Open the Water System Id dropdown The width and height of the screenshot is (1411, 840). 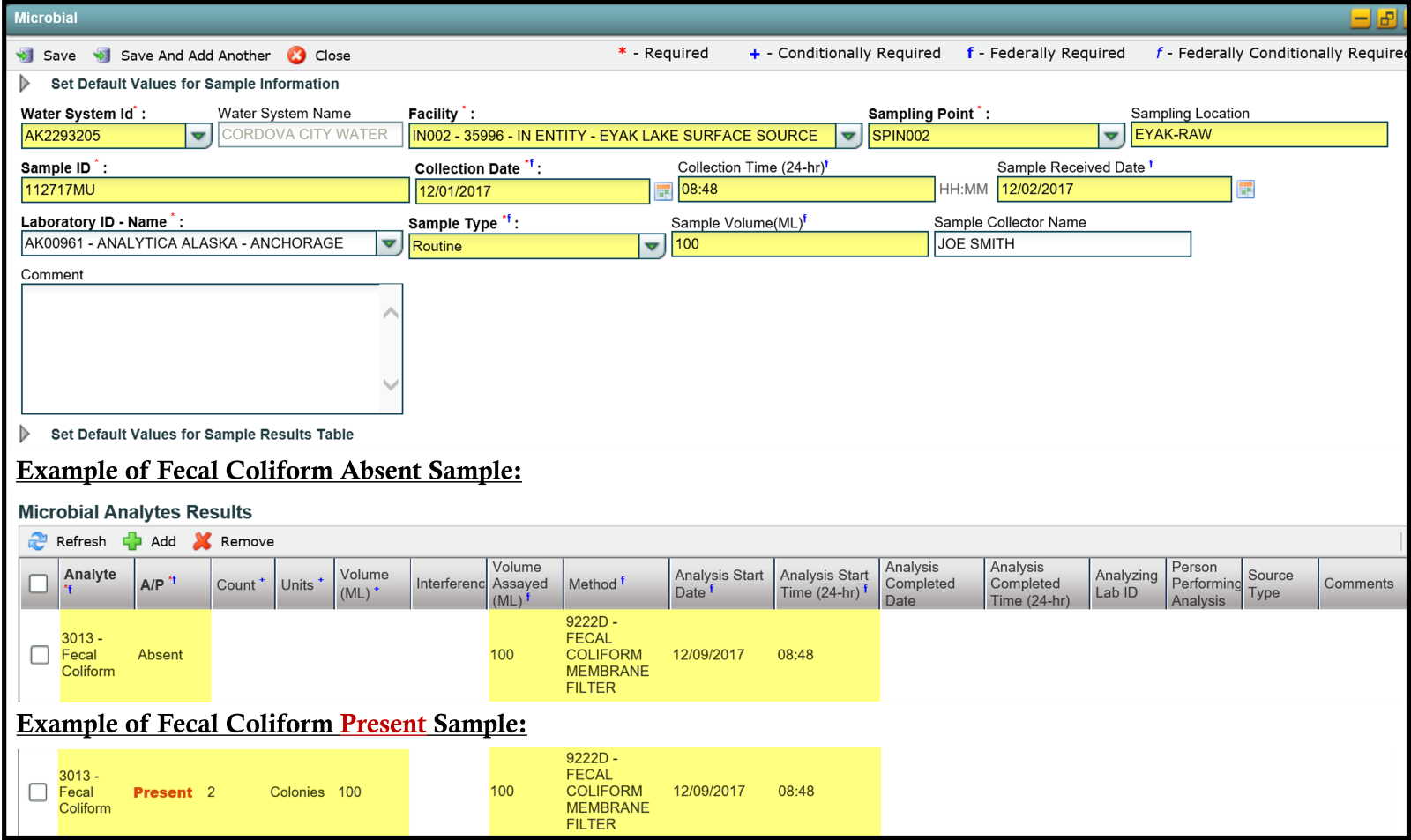click(x=198, y=136)
